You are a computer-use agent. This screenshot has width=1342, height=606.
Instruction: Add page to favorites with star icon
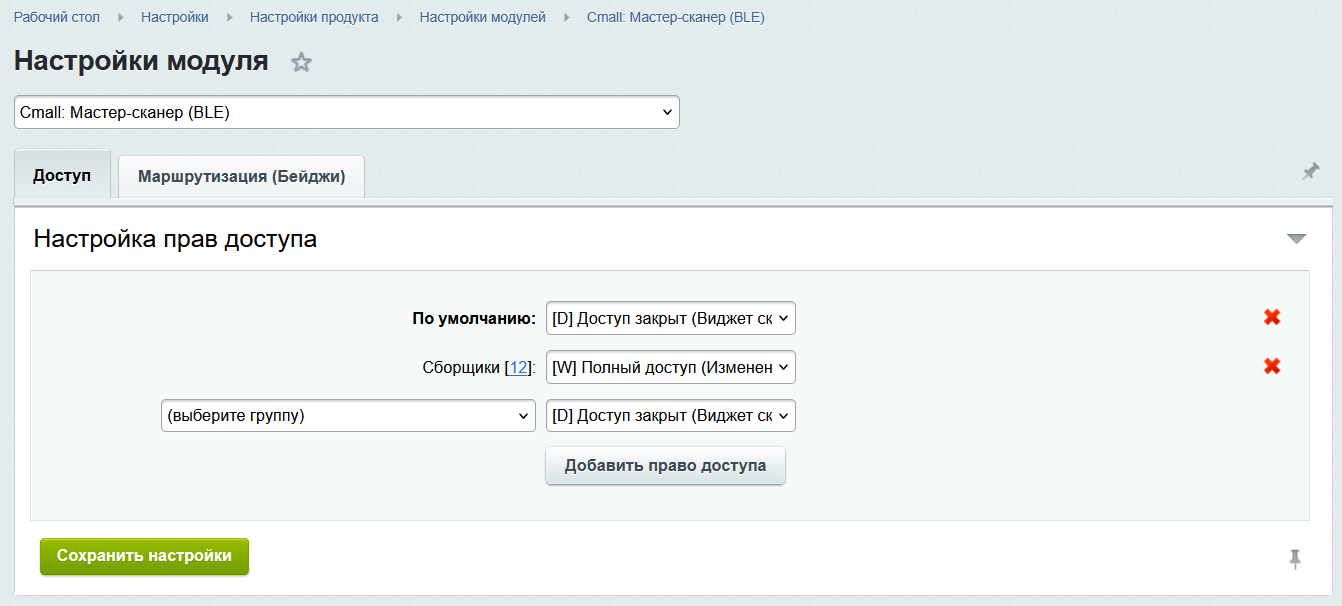[x=301, y=63]
